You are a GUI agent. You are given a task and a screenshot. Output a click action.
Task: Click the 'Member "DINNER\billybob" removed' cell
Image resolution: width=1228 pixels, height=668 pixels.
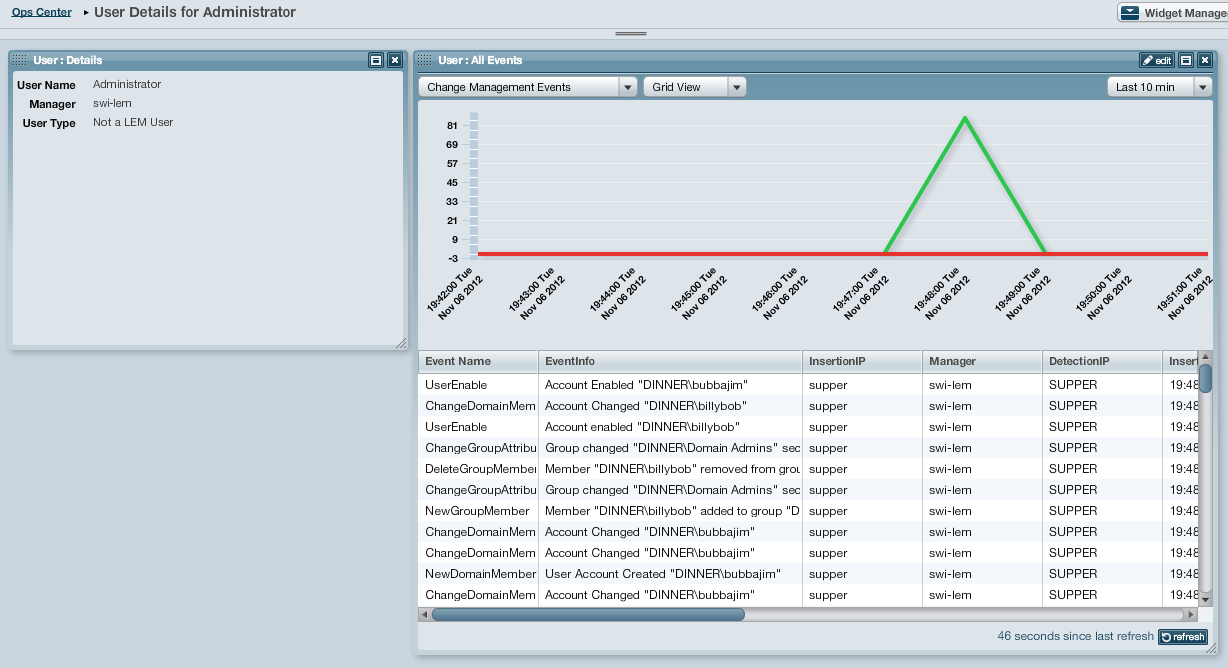[x=670, y=469]
